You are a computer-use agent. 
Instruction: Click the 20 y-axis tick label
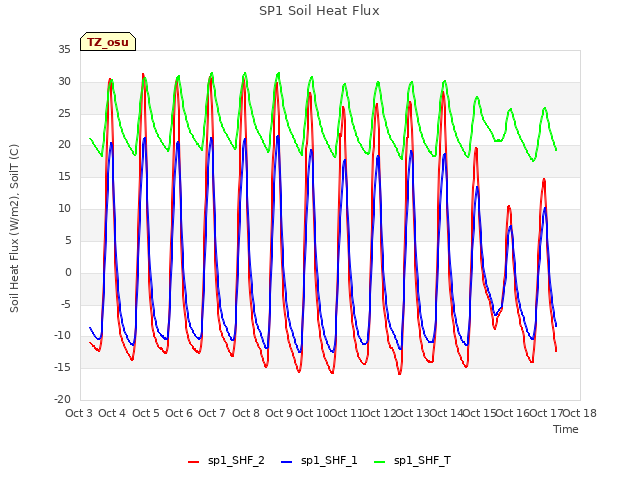(64, 145)
